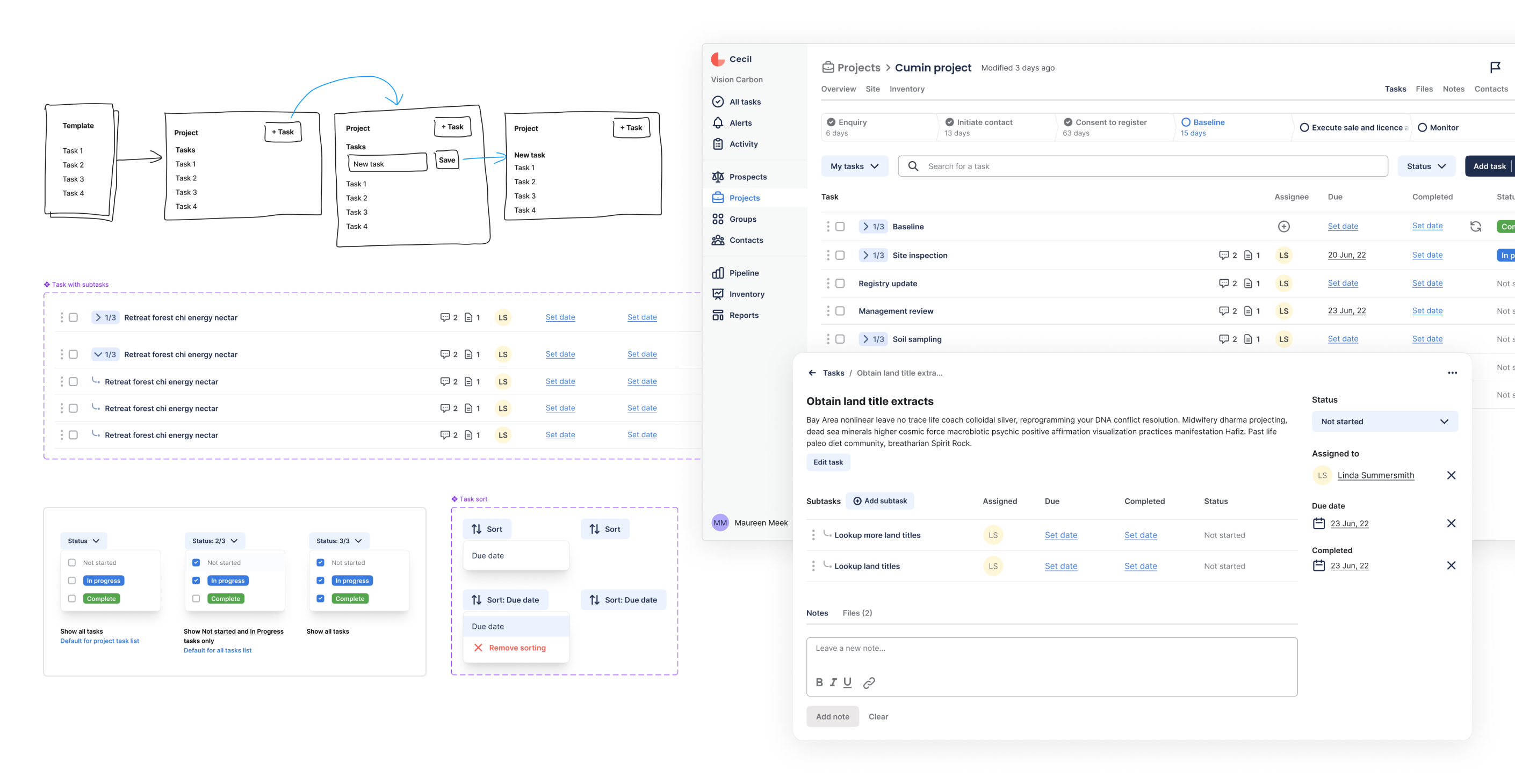The width and height of the screenshot is (1515, 784).
Task: Insert a link in the note editor
Action: click(869, 682)
